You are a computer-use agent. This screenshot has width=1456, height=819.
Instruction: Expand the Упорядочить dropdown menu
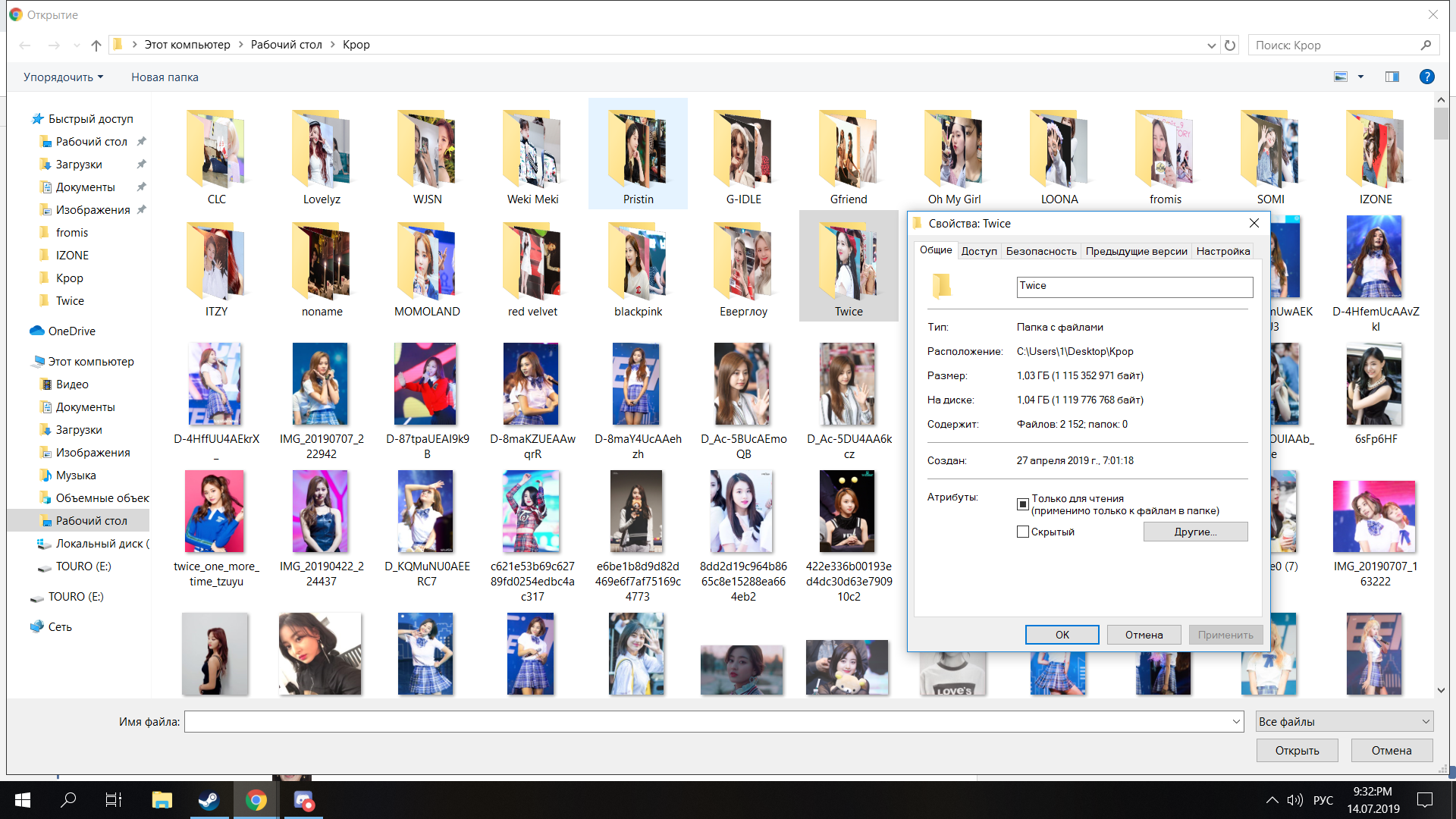click(63, 77)
